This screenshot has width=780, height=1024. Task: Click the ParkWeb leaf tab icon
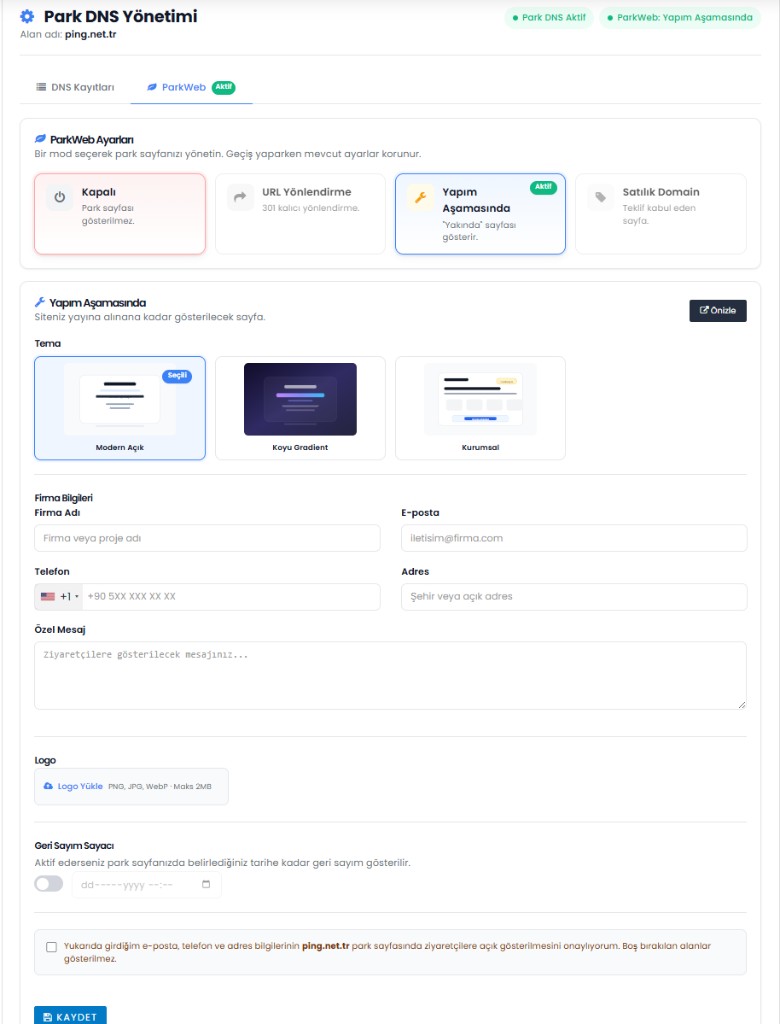pos(152,87)
